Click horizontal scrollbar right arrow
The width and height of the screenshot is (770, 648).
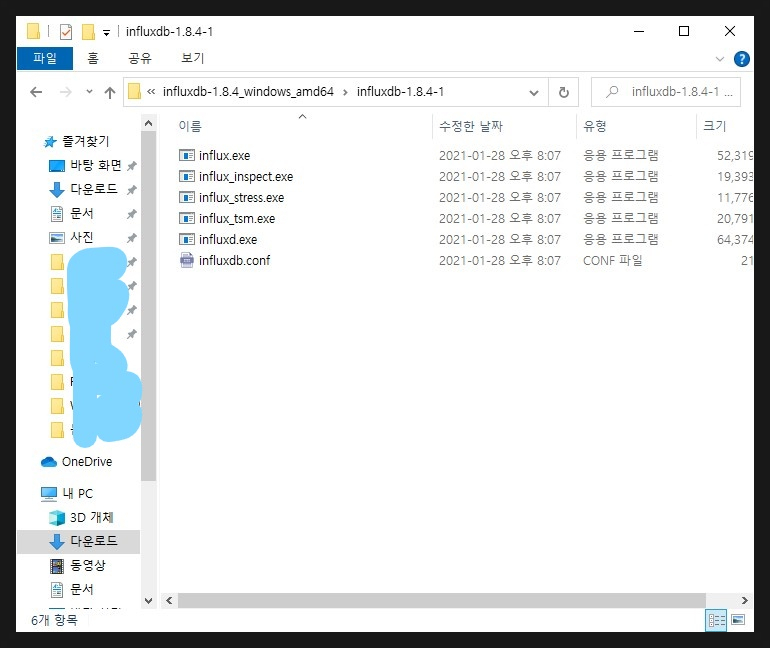click(744, 600)
